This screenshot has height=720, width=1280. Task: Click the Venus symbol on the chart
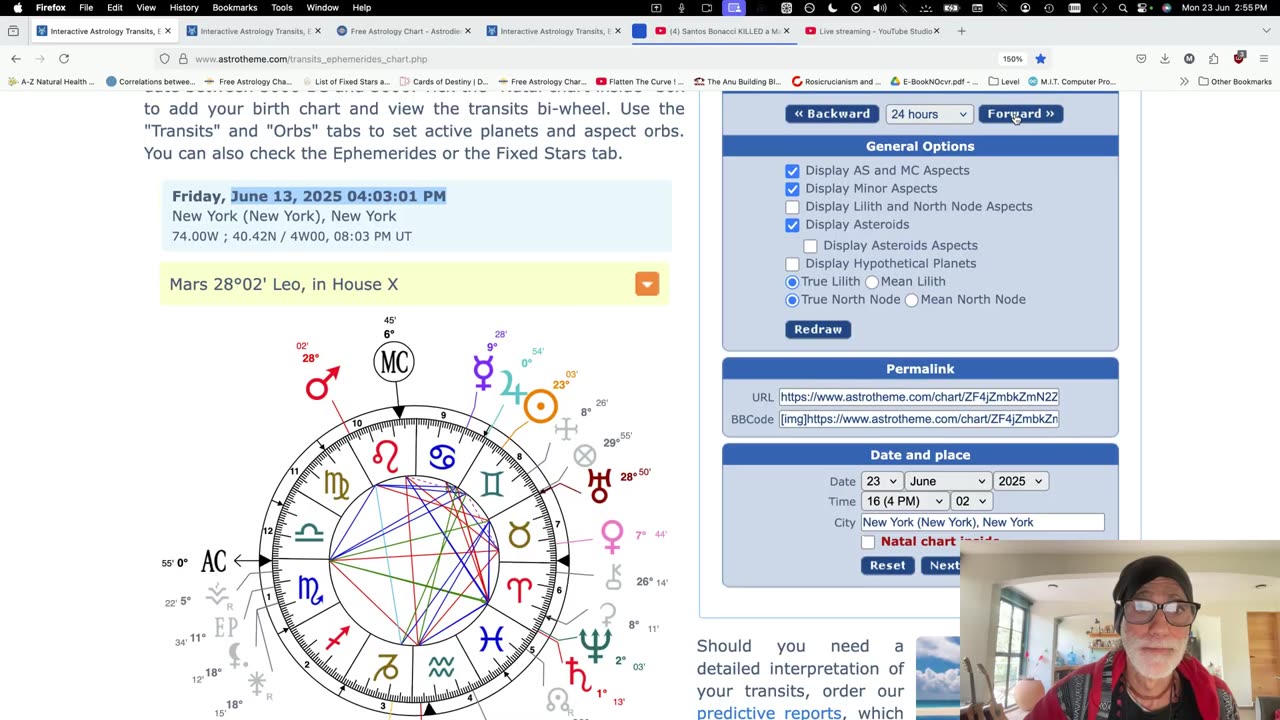[612, 538]
